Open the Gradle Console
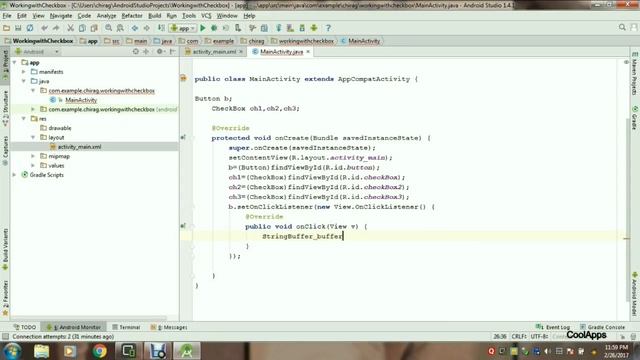This screenshot has width=640, height=360. pyautogui.click(x=602, y=327)
